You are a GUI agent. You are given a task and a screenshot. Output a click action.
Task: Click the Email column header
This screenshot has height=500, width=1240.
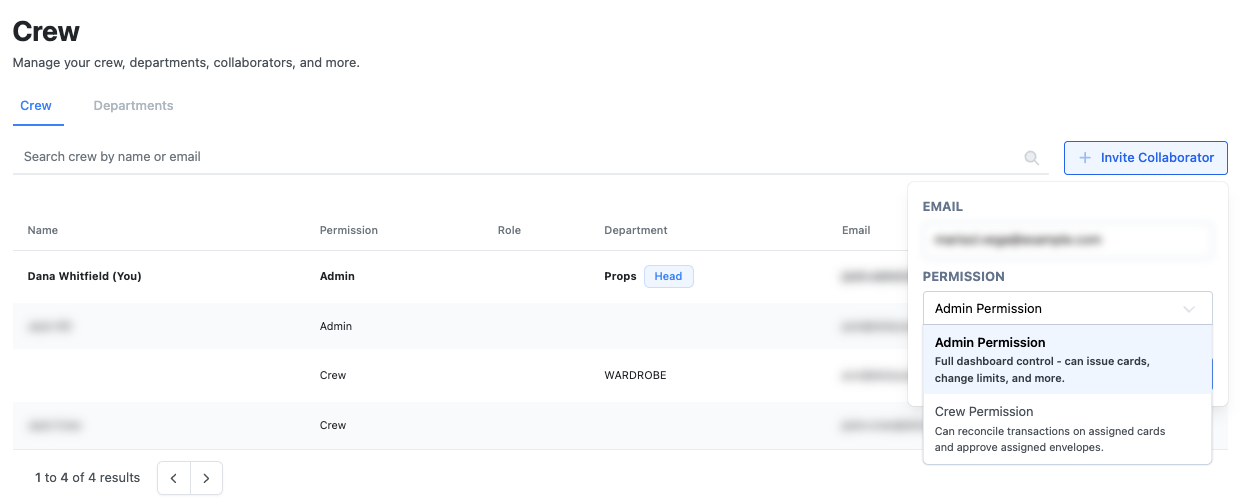tap(856, 230)
